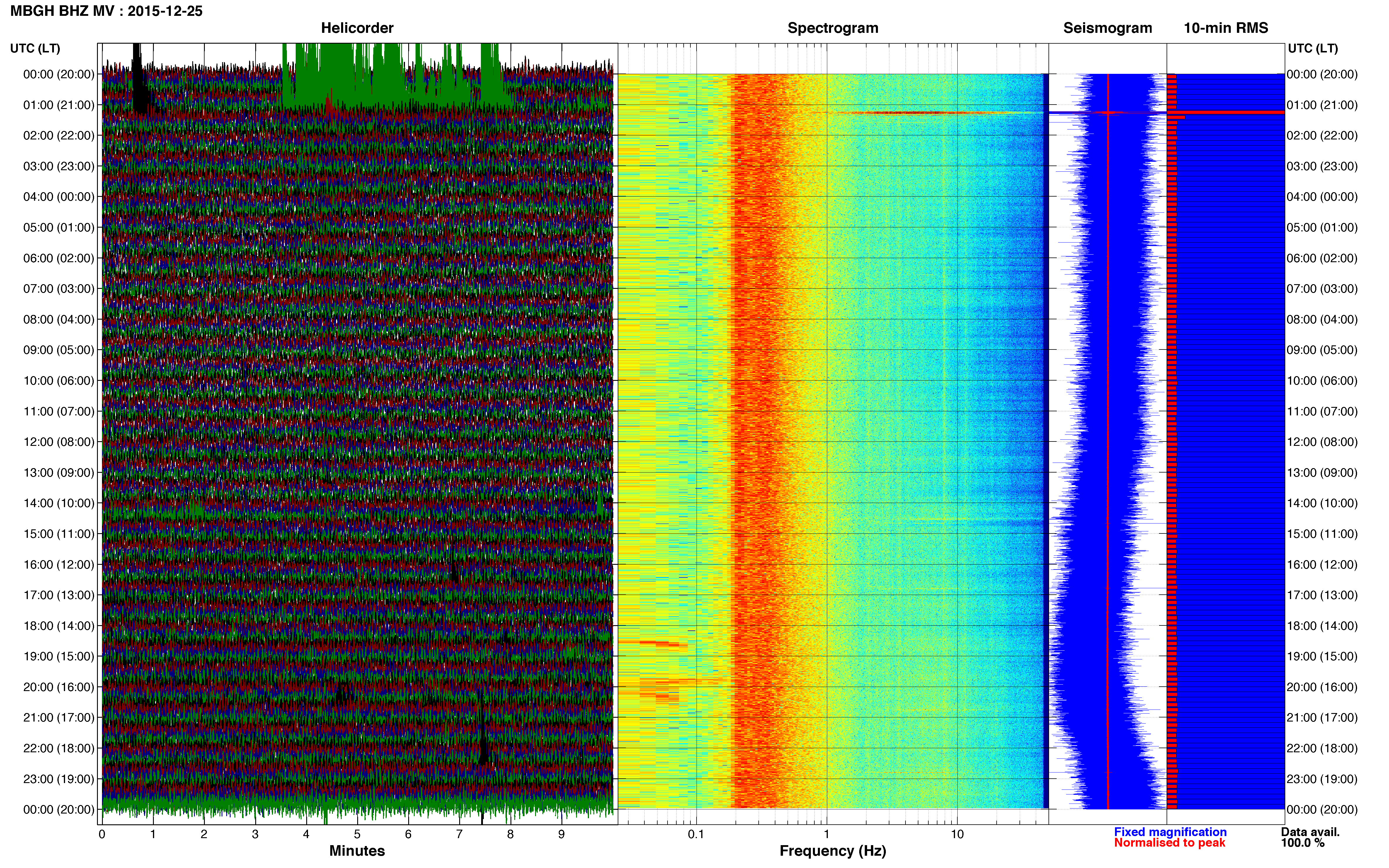The image size is (1389, 868).
Task: Click the left '04:00 (00:00)' time label
Action: point(59,197)
